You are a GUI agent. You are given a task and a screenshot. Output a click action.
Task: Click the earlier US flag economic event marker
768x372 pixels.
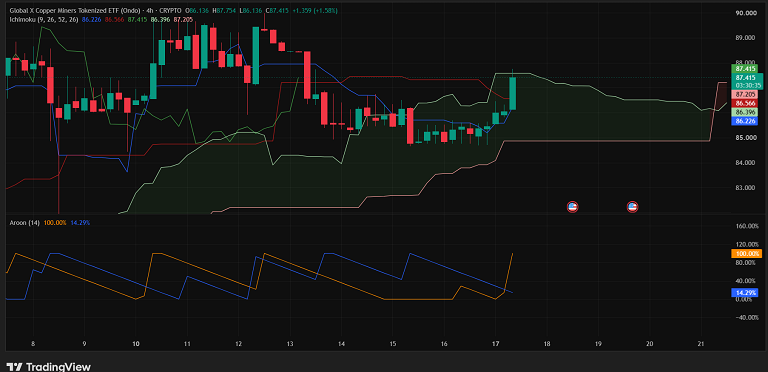tap(572, 207)
